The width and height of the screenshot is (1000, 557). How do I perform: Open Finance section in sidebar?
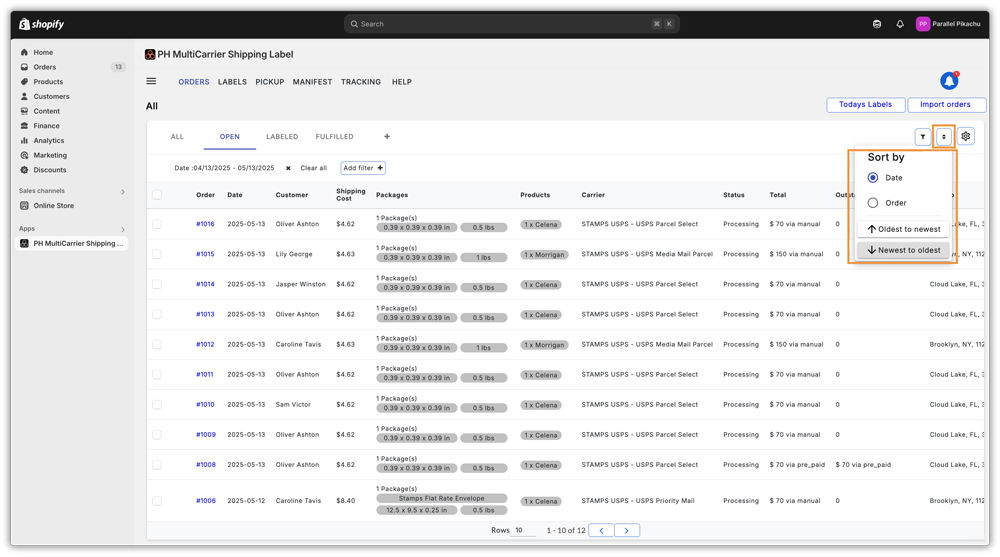46,126
